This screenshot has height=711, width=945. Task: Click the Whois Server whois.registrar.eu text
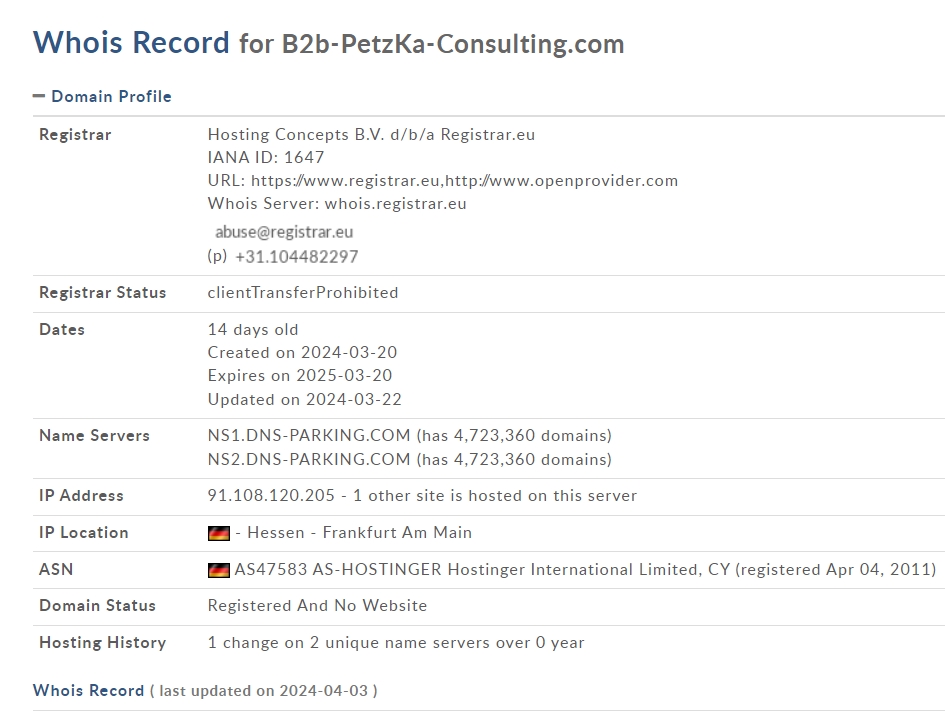(337, 204)
